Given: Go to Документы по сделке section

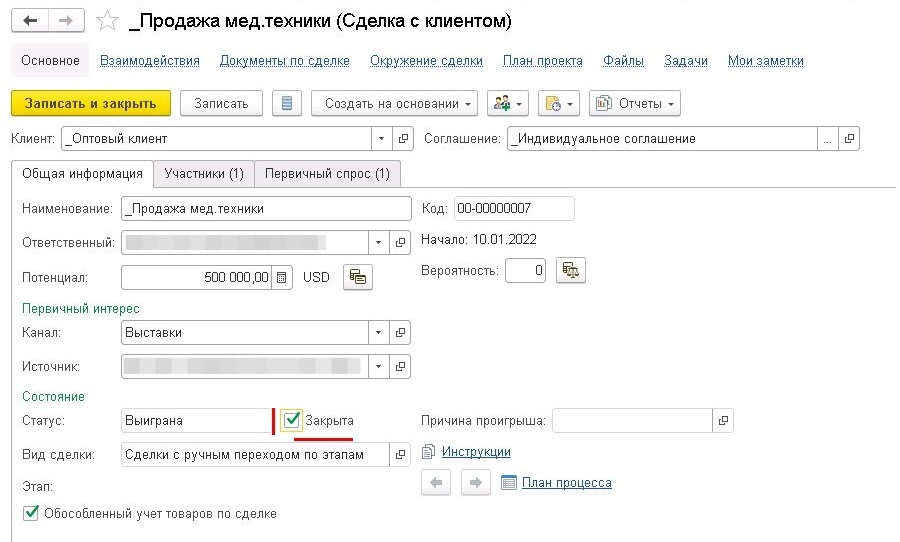Looking at the screenshot, I should [284, 60].
